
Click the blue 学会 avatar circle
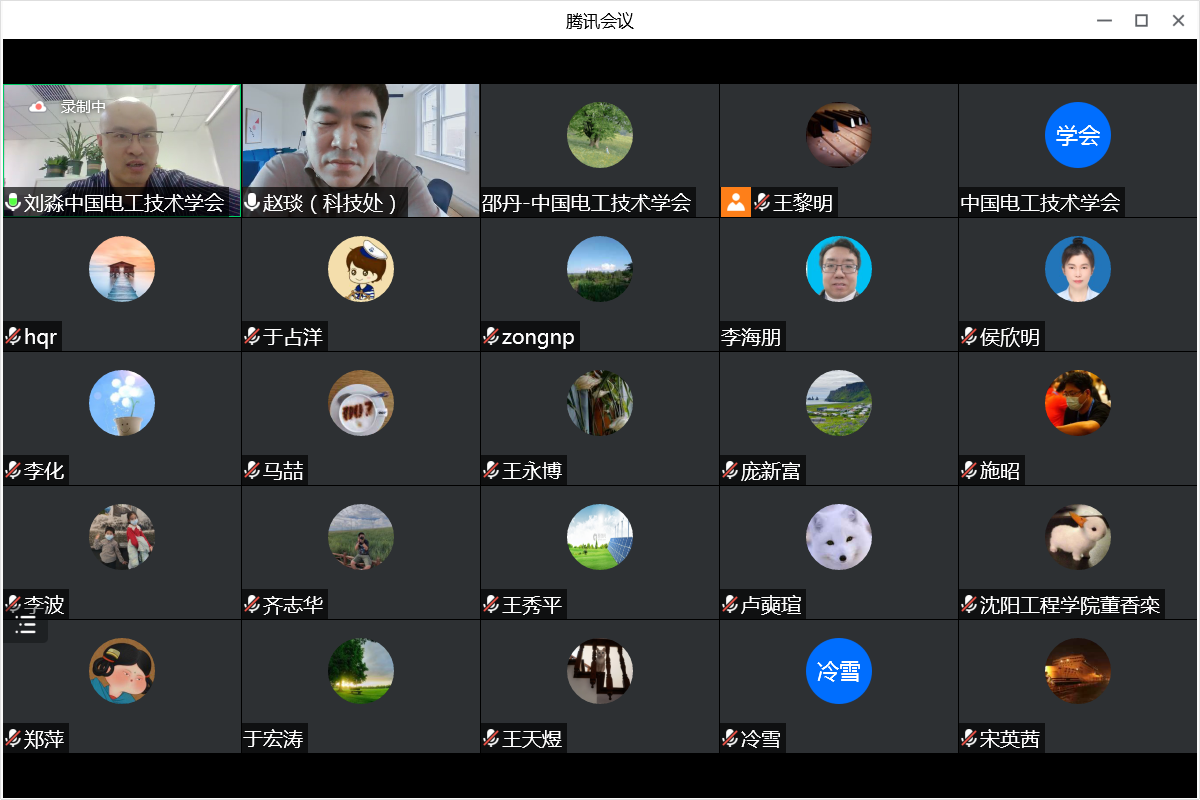(1077, 135)
